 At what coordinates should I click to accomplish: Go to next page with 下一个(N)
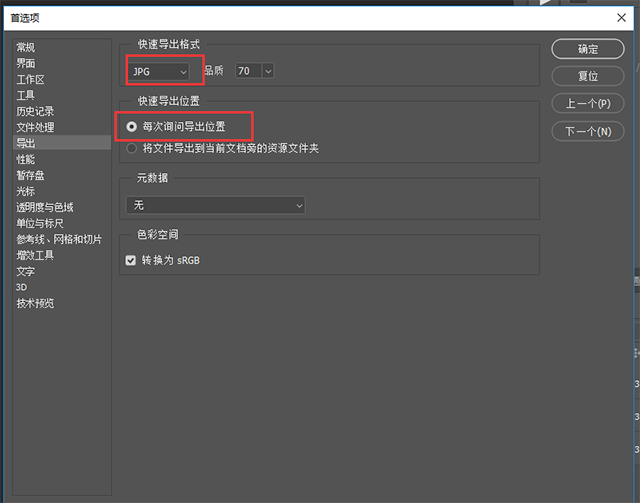587,131
